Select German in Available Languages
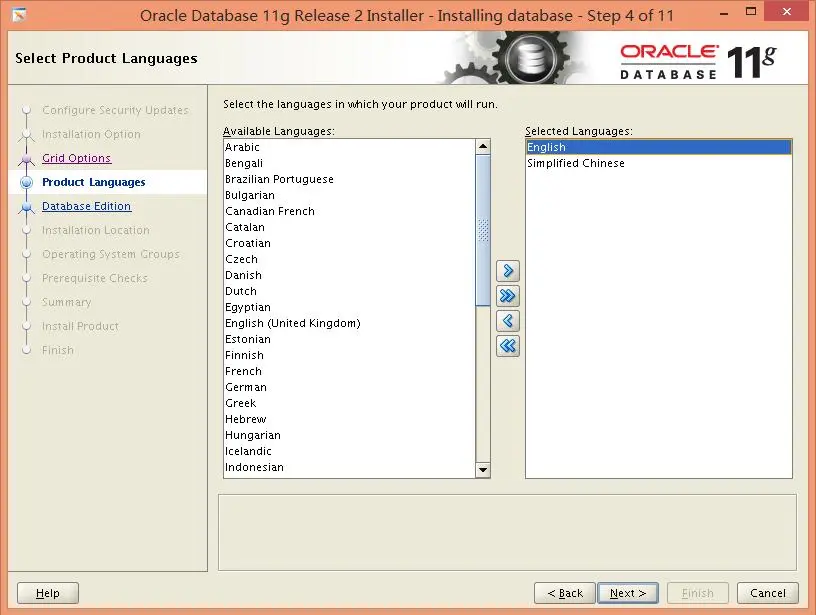The height and width of the screenshot is (615, 816). (x=349, y=387)
